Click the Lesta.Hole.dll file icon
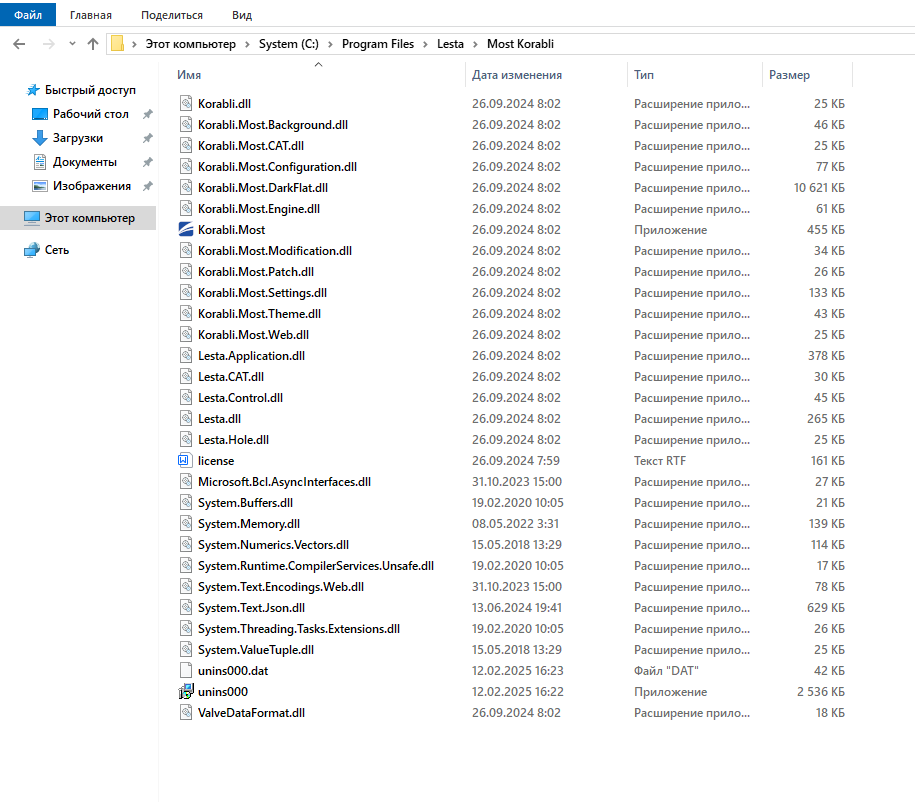This screenshot has height=802, width=915. pyautogui.click(x=186, y=440)
